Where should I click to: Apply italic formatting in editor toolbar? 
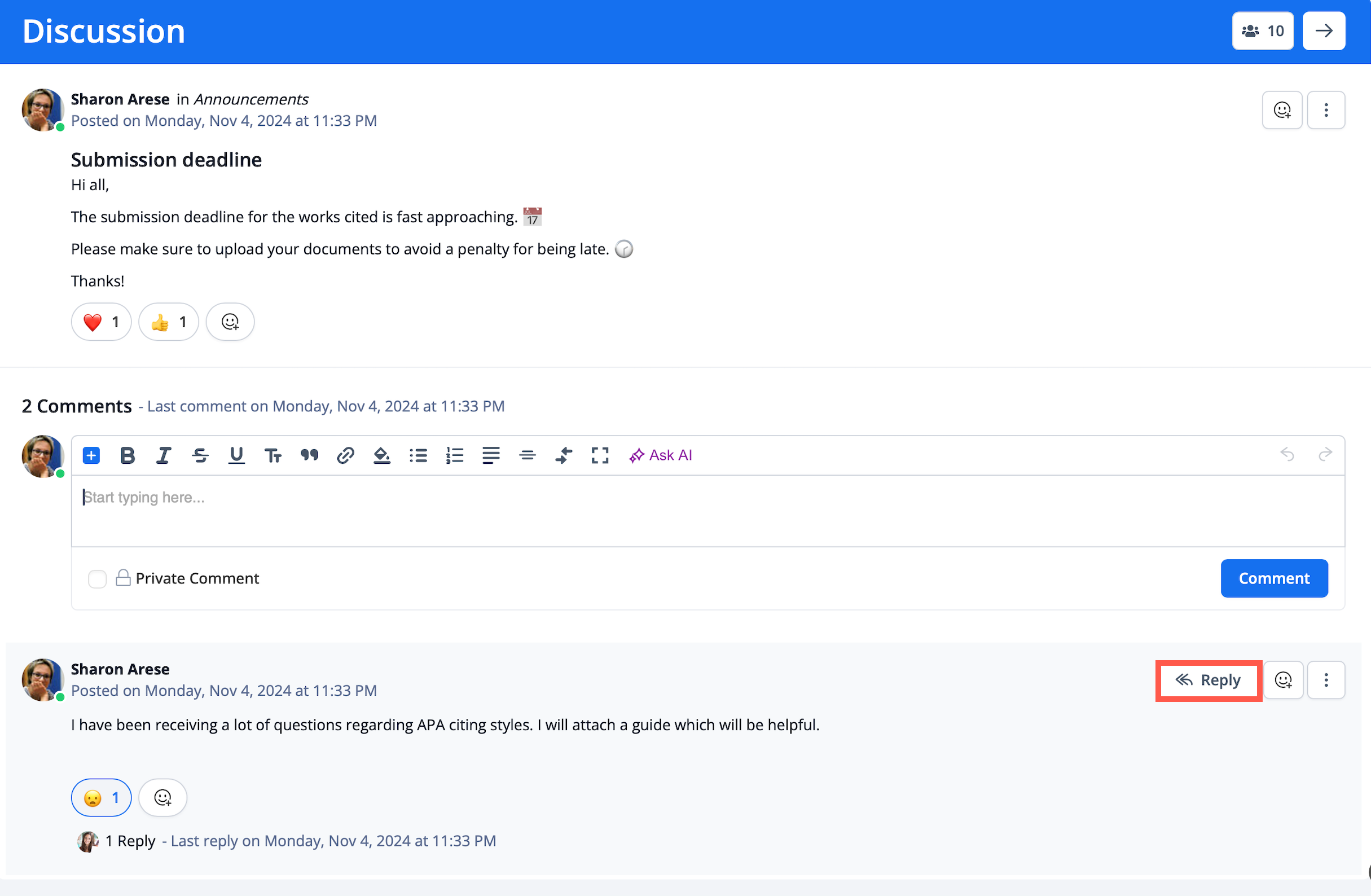click(164, 455)
